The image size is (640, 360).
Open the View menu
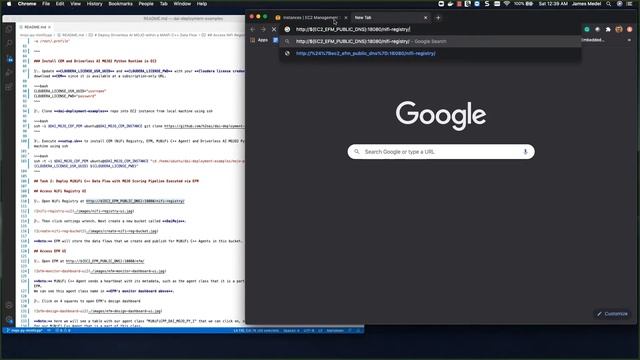coord(75,4)
